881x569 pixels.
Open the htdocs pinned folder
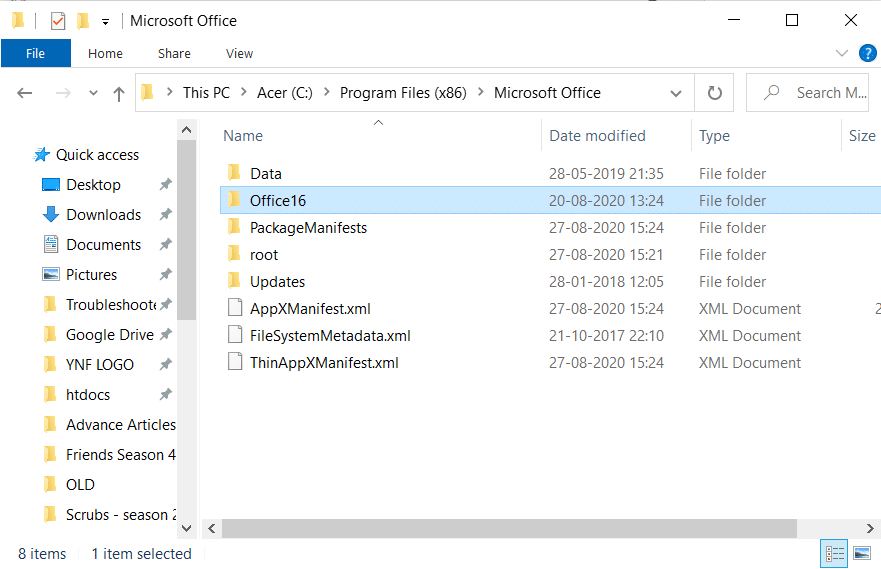(x=88, y=395)
